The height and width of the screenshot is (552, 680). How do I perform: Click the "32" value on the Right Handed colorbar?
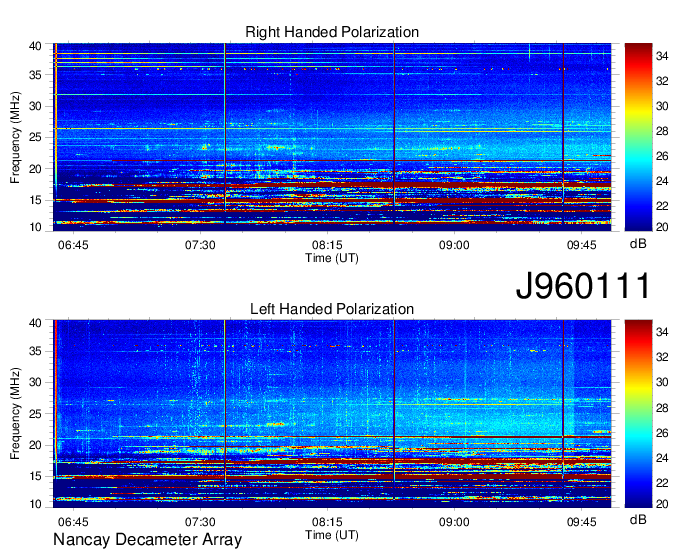click(x=662, y=81)
